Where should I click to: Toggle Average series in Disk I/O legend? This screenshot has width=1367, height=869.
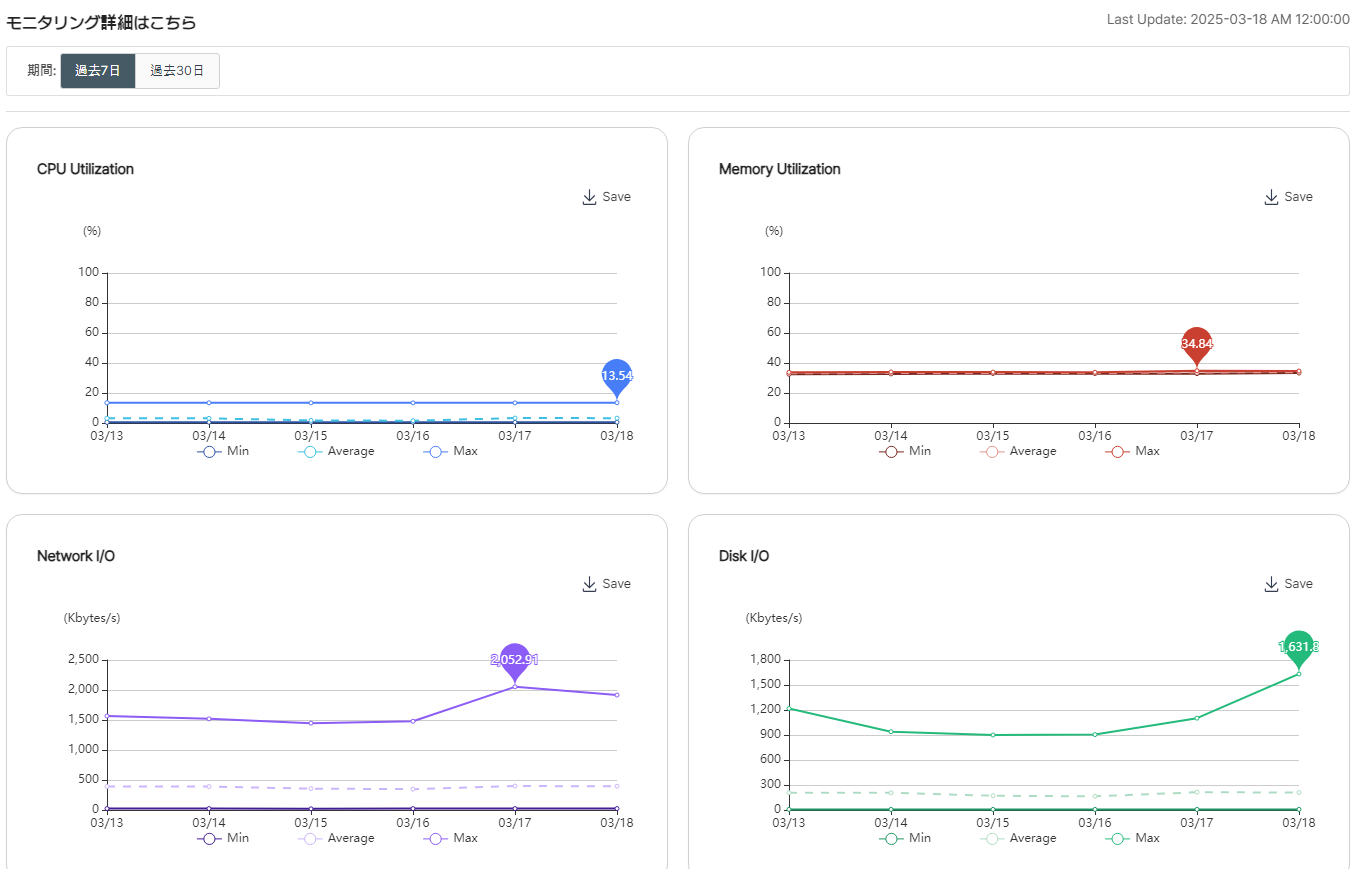(1018, 838)
